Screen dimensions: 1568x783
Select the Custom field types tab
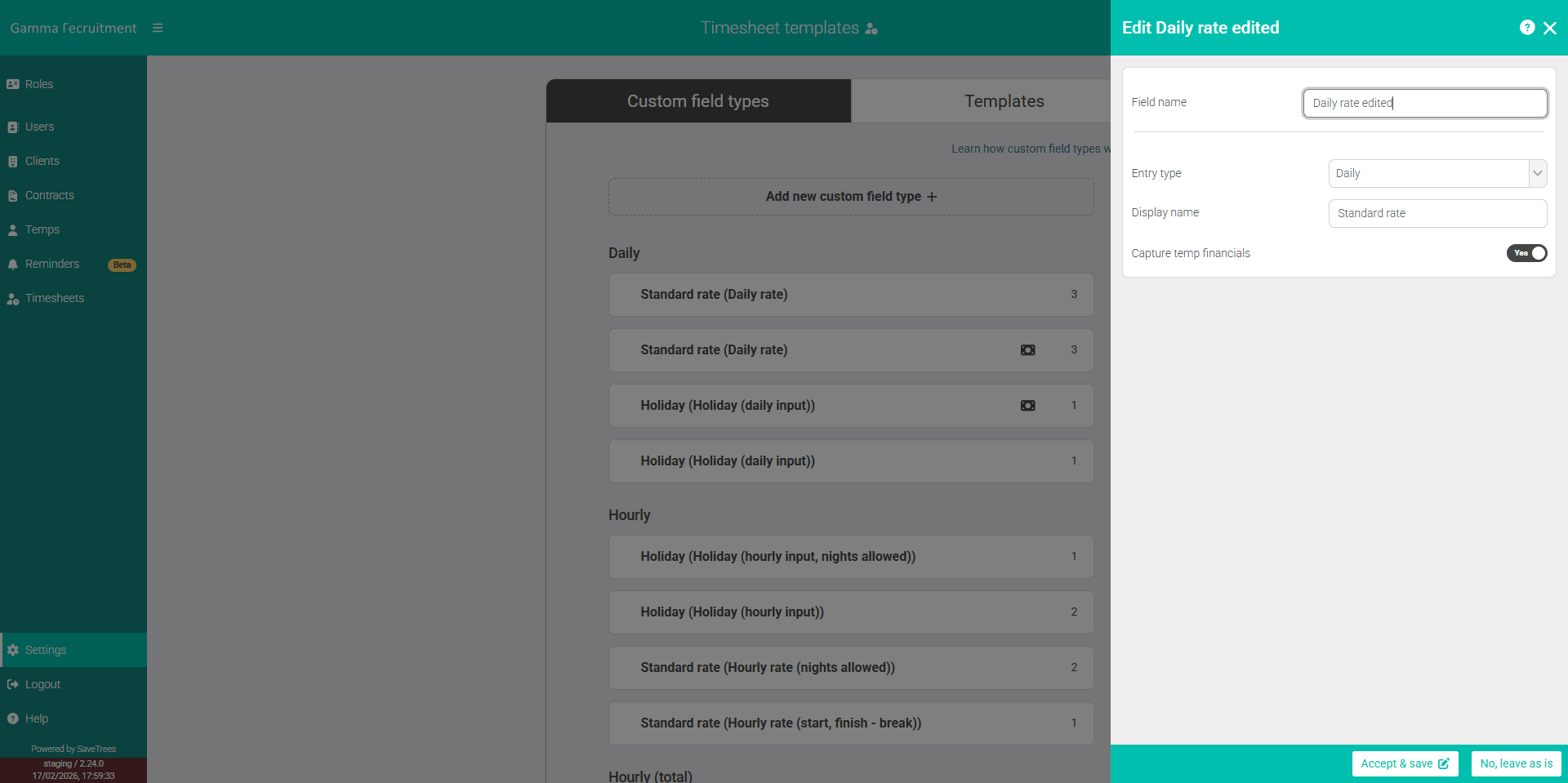click(698, 100)
